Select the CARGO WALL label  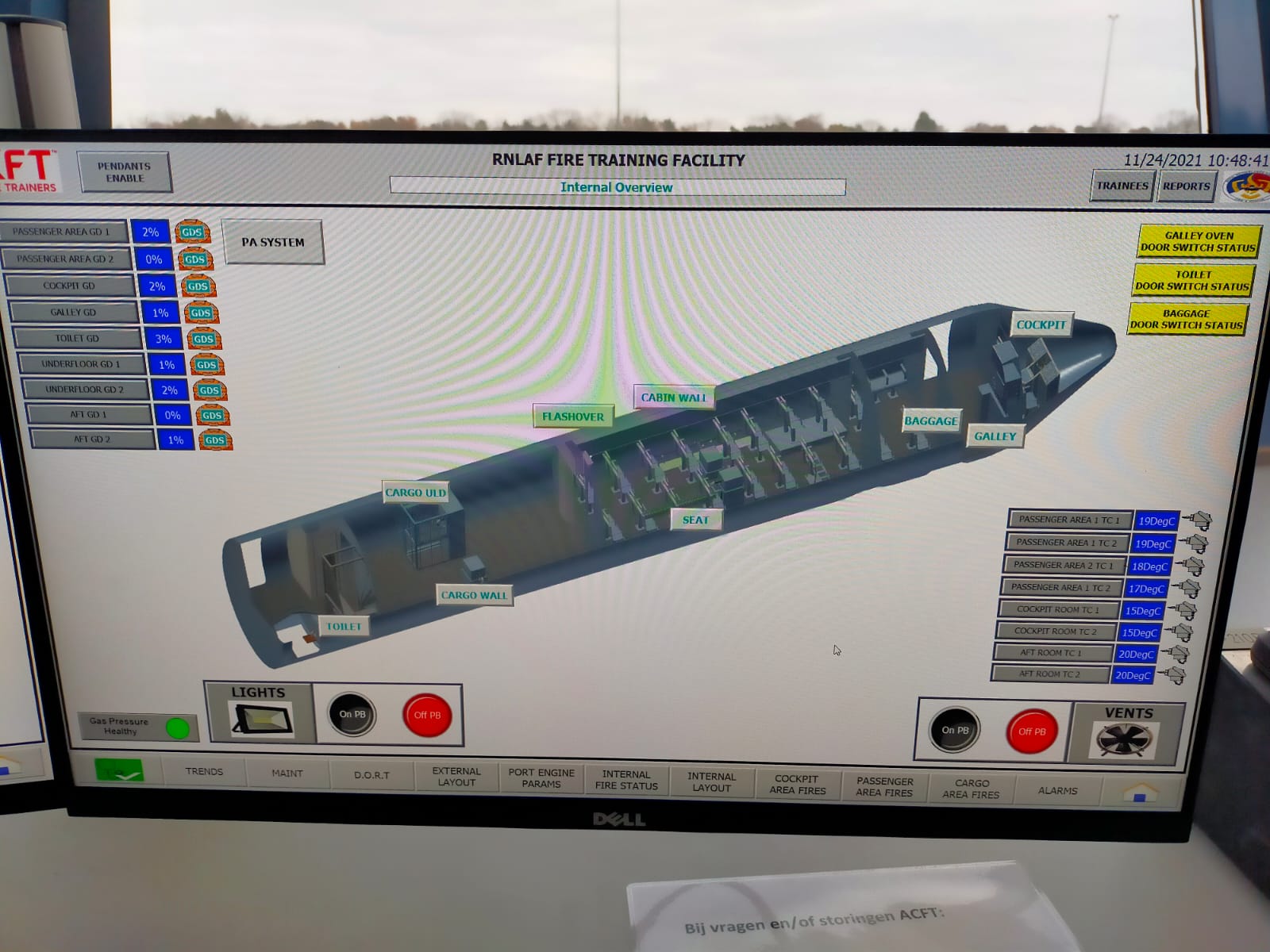click(474, 595)
